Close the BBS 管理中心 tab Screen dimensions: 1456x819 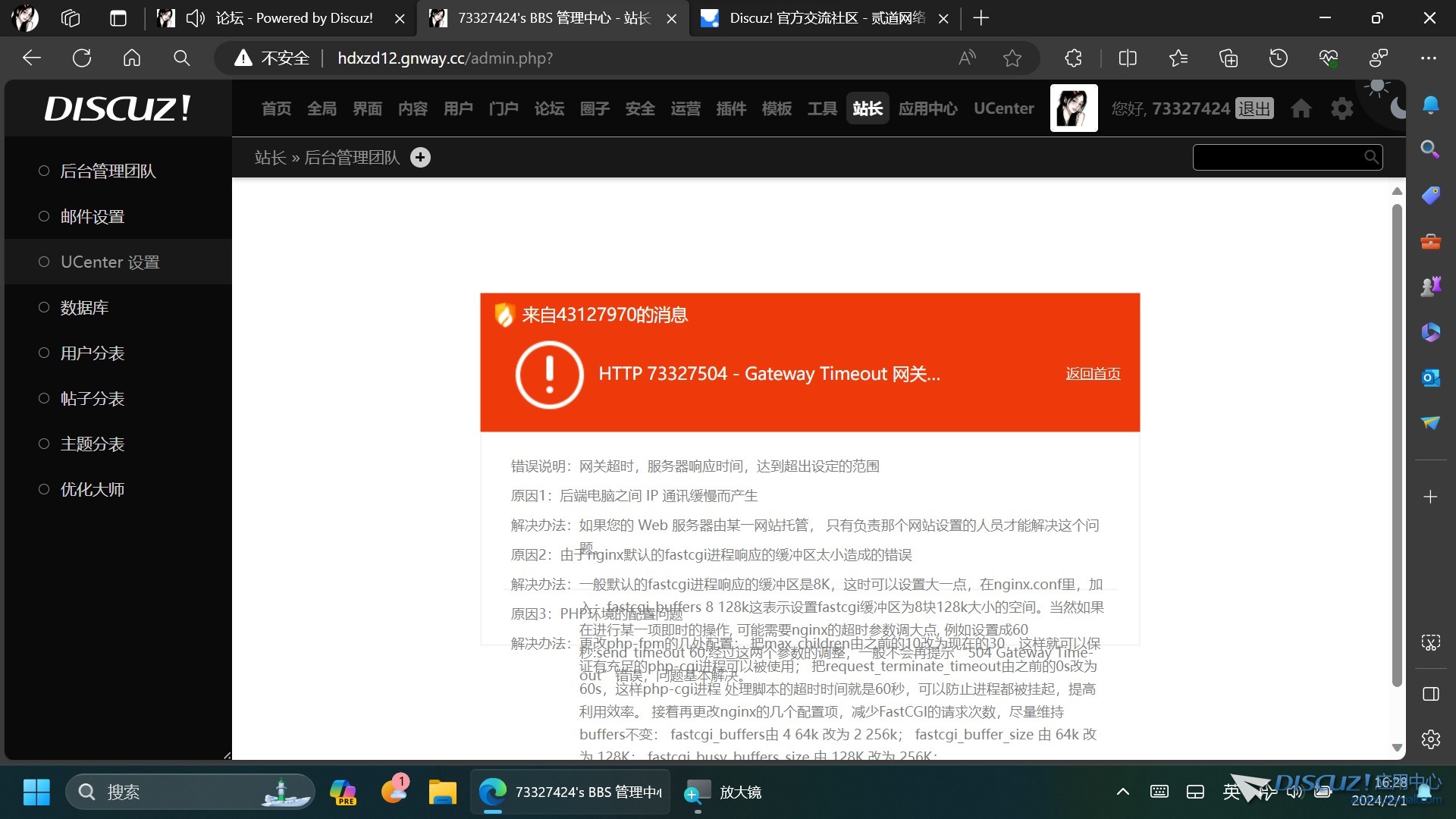(672, 19)
